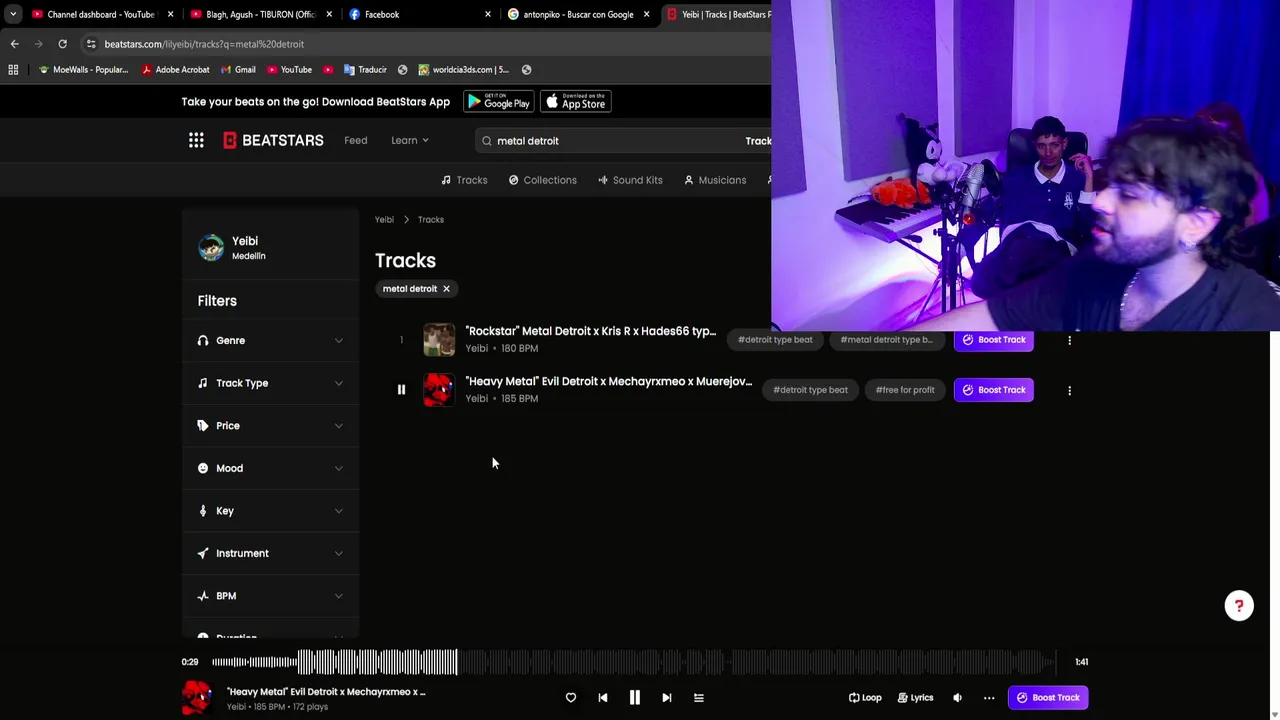The height and width of the screenshot is (720, 1280).
Task: Click the #metal detroit type beat tag
Action: (x=886, y=340)
